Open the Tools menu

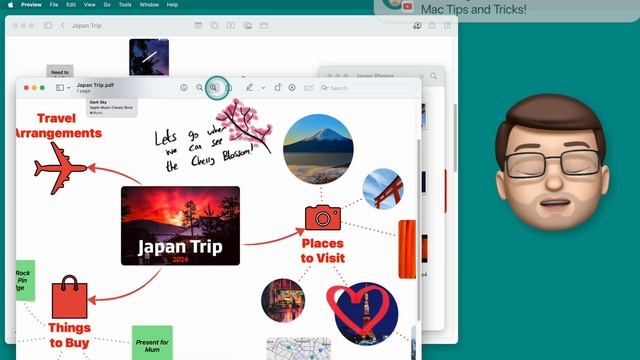tap(125, 5)
